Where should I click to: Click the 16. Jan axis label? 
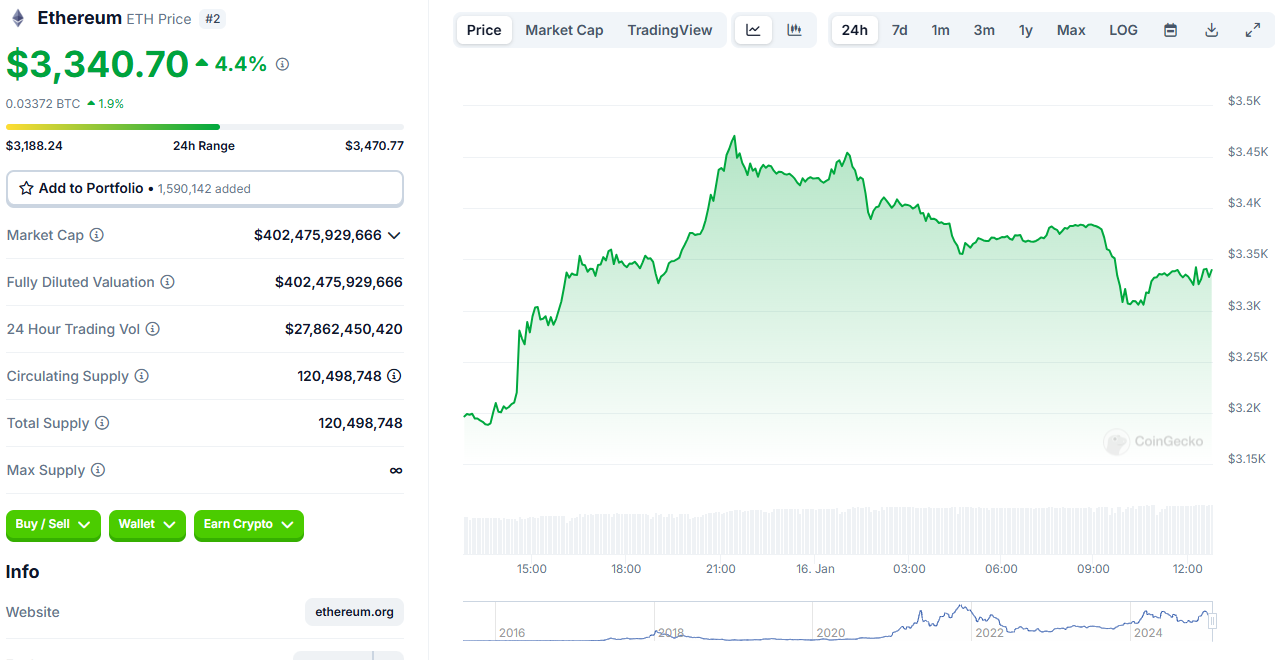(x=815, y=569)
